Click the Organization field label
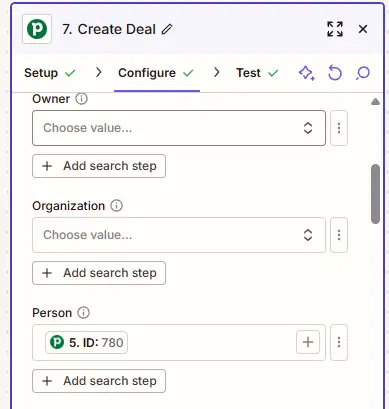 [x=68, y=206]
